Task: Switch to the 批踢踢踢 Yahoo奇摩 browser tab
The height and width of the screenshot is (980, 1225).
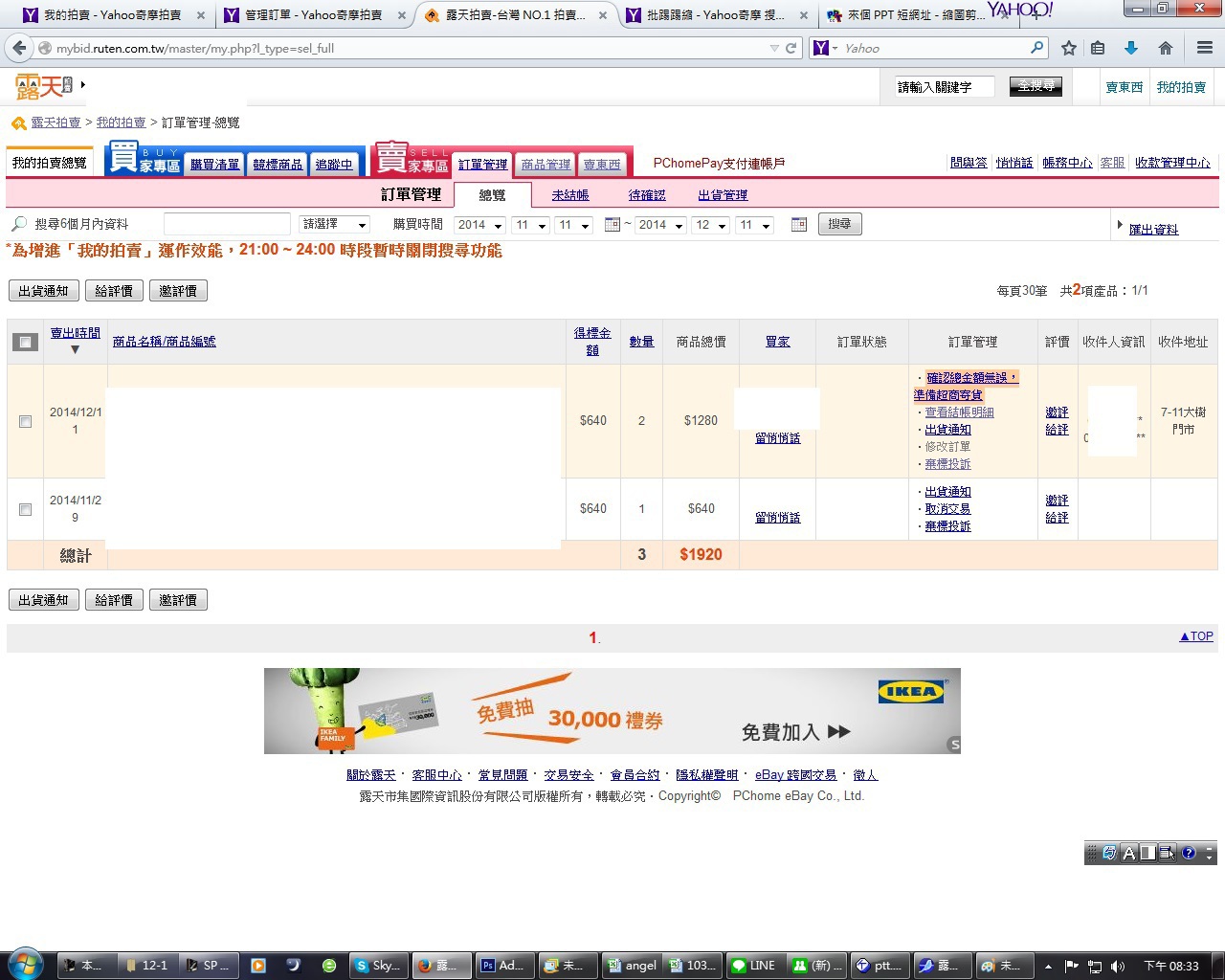Action: 716,15
